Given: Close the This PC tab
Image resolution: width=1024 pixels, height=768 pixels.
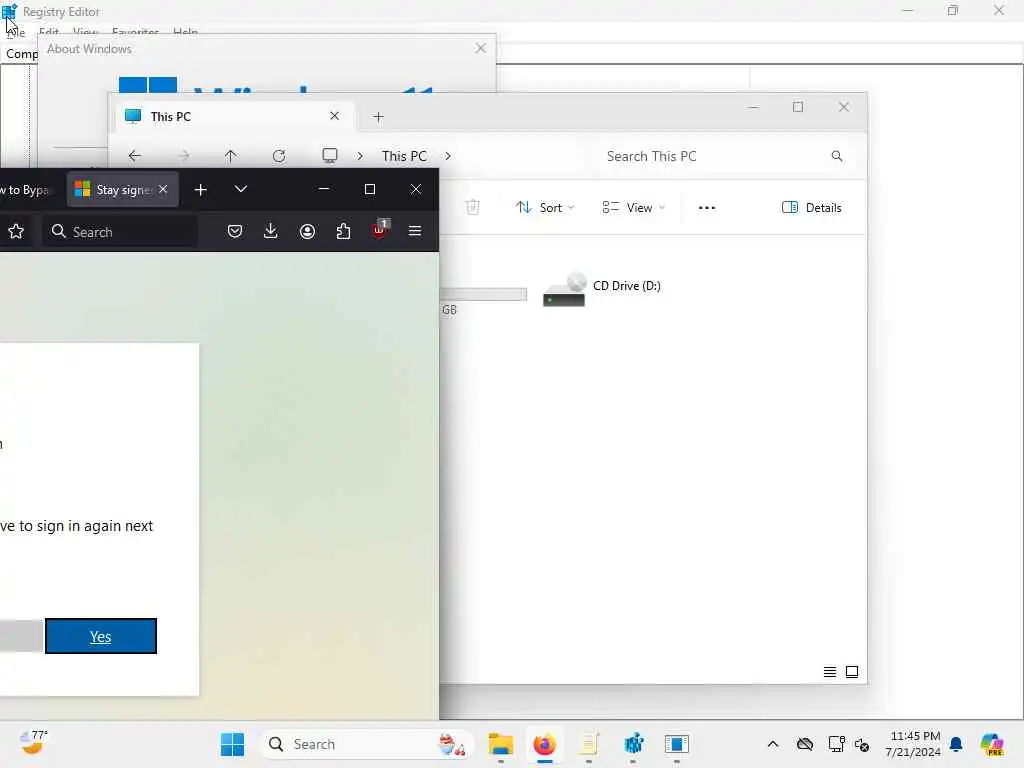Looking at the screenshot, I should pos(334,116).
